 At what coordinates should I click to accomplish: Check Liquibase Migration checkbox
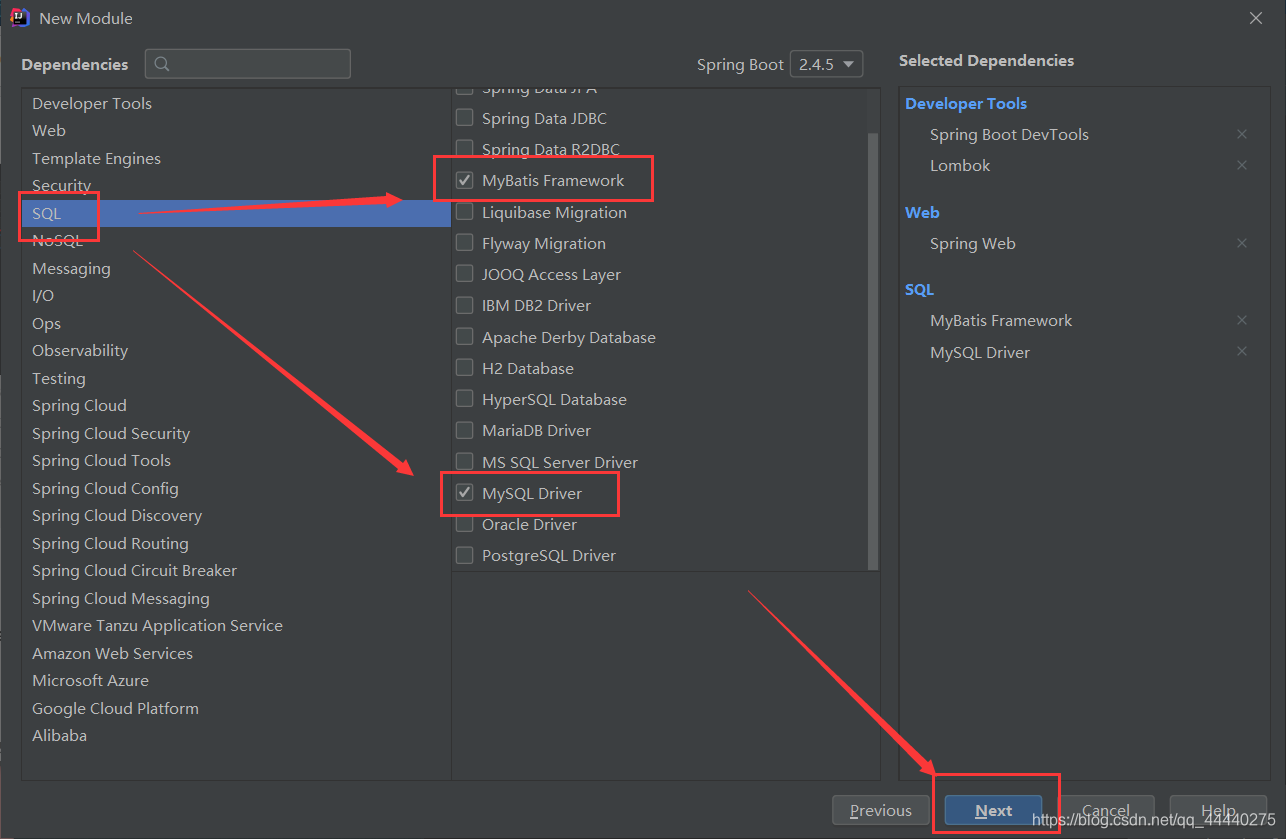point(464,212)
